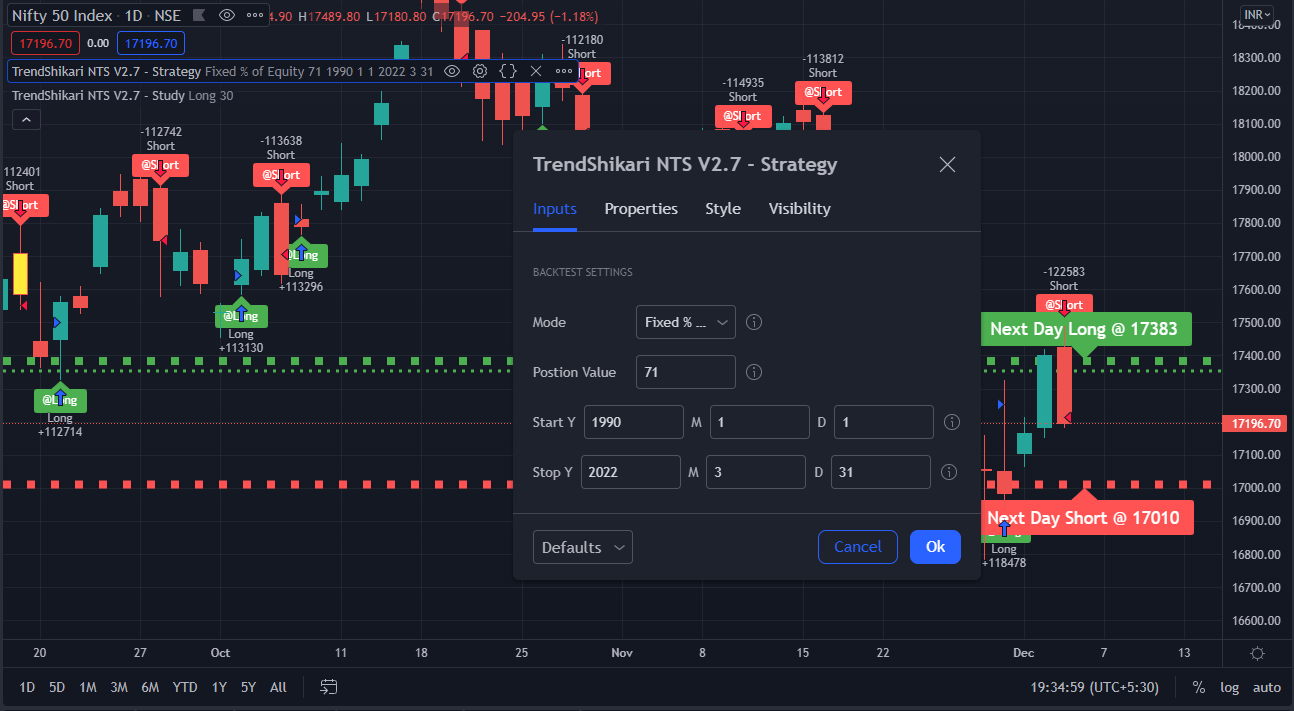Viewport: 1294px width, 711px height.
Task: Click the price axis label 17196.70
Action: click(x=1254, y=424)
